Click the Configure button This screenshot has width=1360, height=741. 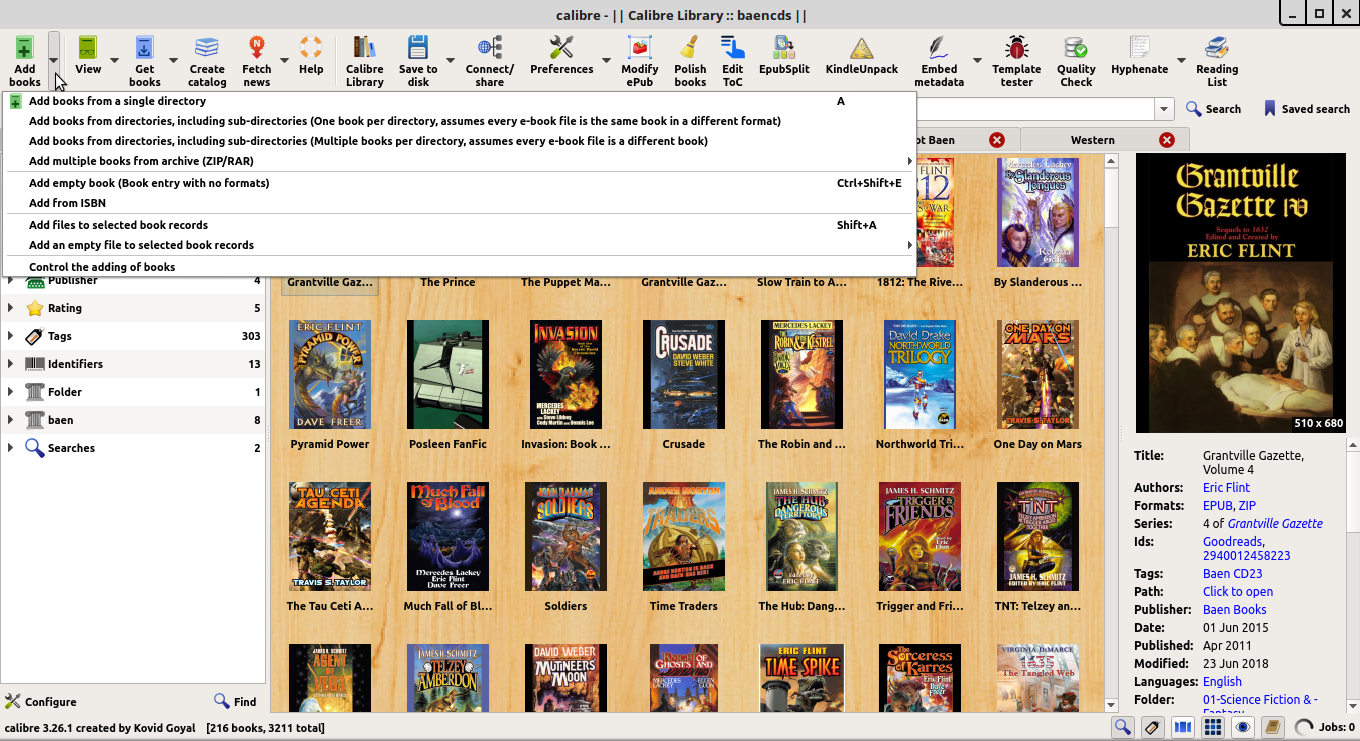point(41,702)
